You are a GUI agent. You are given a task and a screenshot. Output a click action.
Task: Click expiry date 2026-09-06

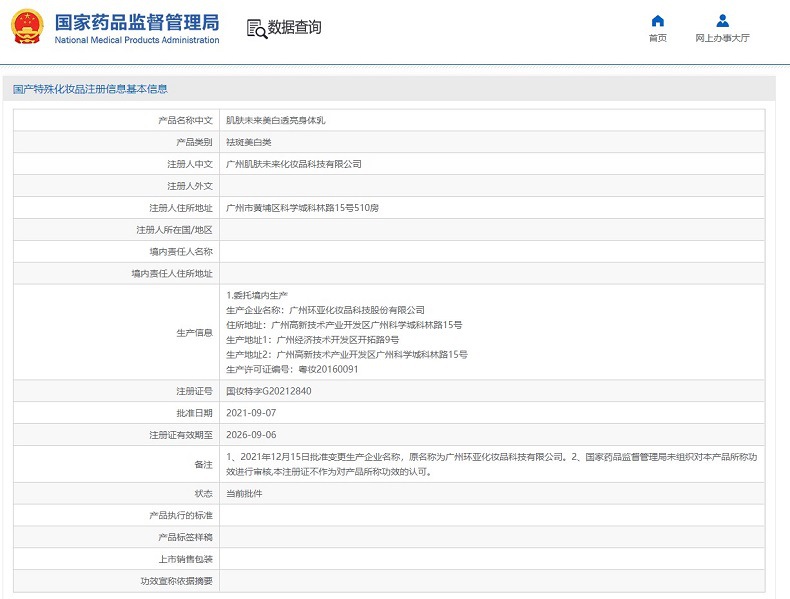click(x=250, y=435)
